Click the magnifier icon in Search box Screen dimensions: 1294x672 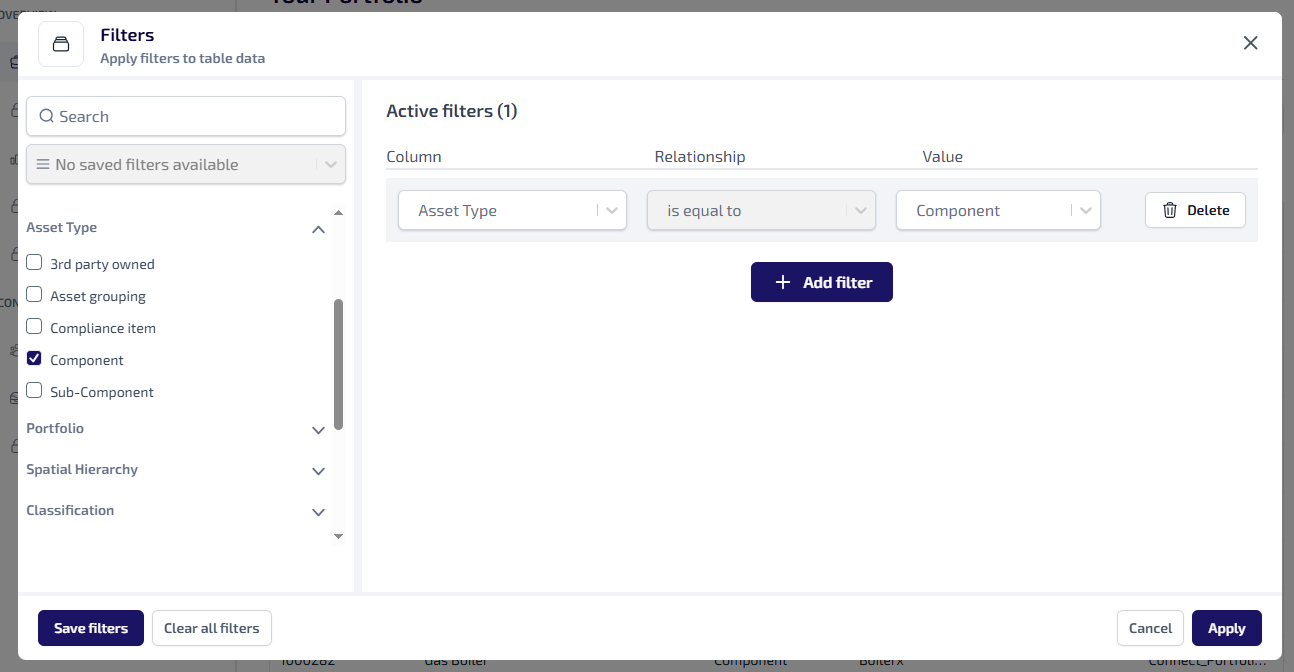(x=46, y=116)
